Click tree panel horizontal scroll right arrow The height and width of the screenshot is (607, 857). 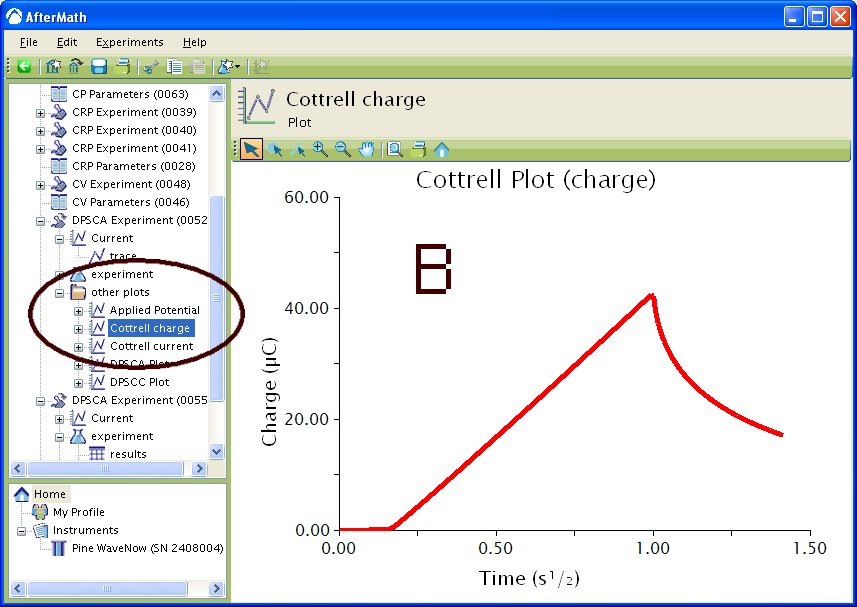199,469
